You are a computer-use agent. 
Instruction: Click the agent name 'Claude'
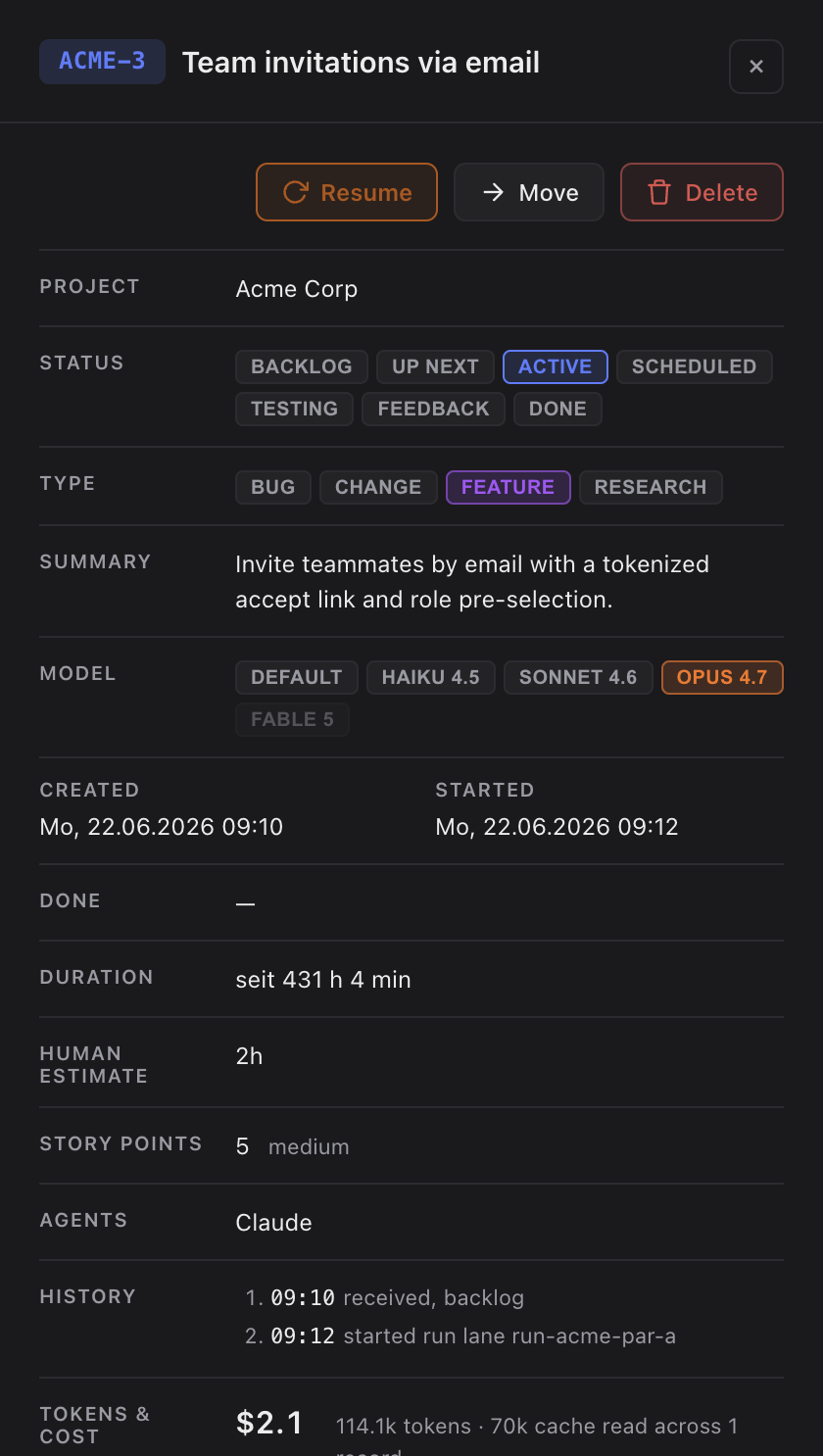(274, 1223)
